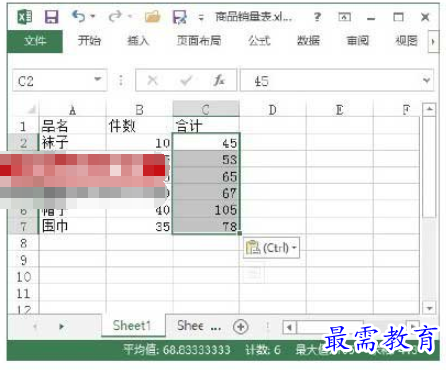This screenshot has width=446, height=370.
Task: Open Excel Help question mark
Action: click(317, 17)
